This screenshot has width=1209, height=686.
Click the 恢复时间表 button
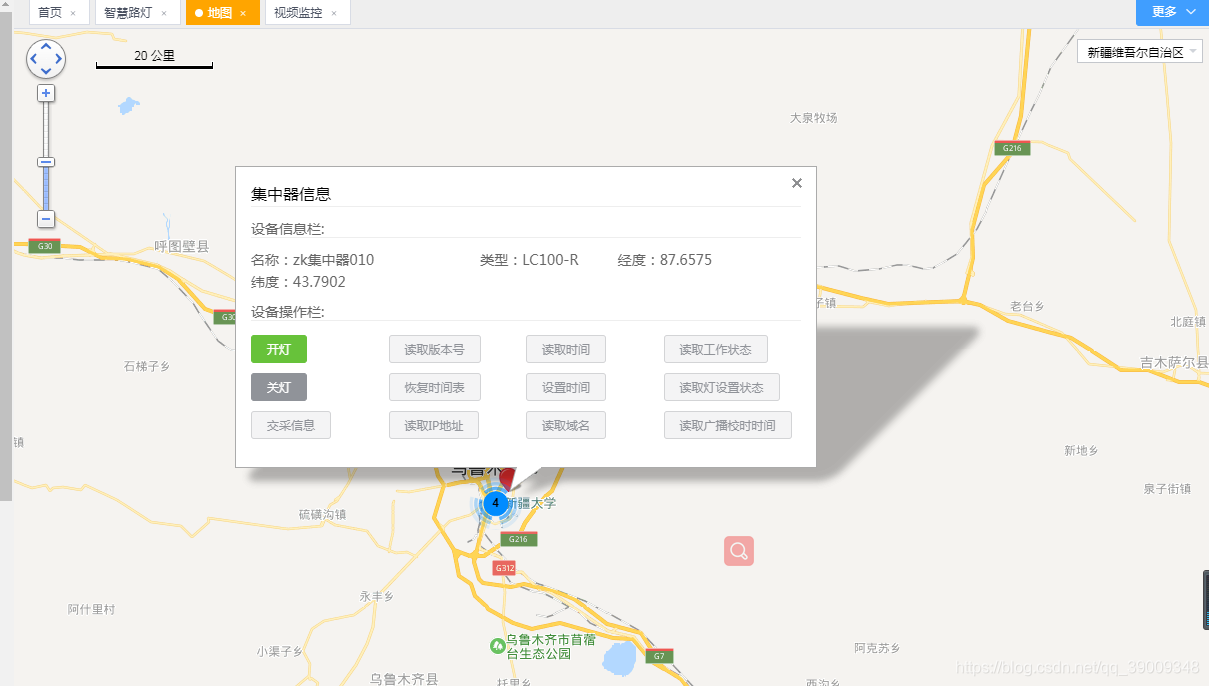coord(434,387)
